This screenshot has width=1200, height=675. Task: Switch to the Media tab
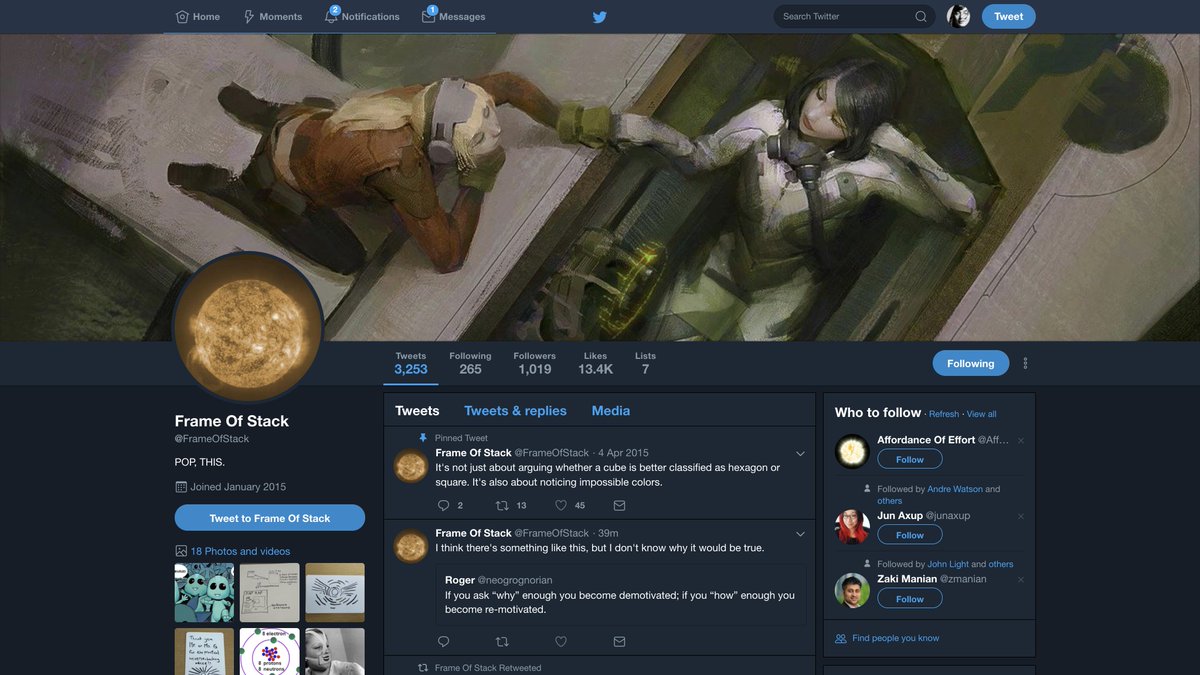(611, 411)
